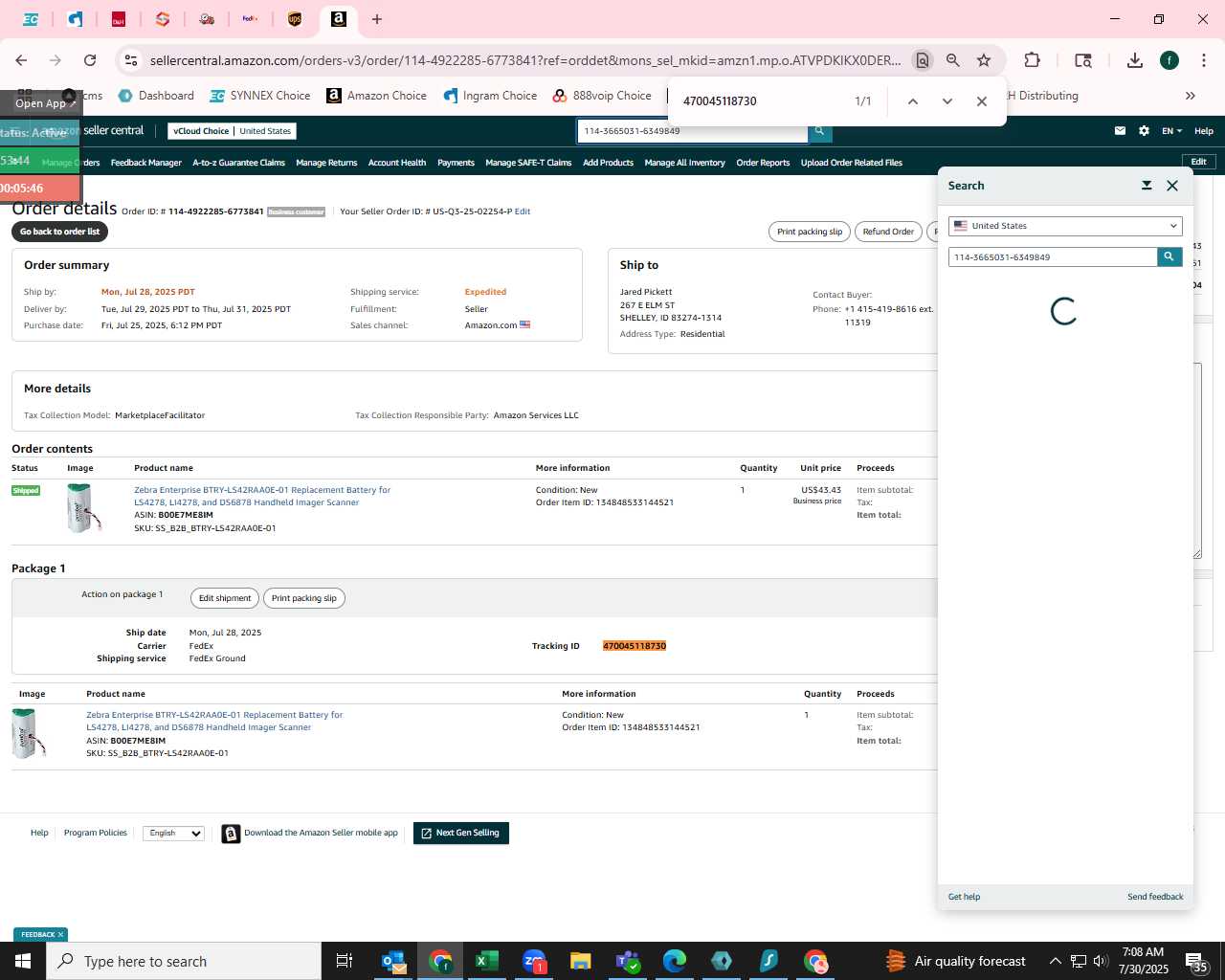The width and height of the screenshot is (1225, 980).
Task: Click Get help in Search panel
Action: click(x=964, y=897)
